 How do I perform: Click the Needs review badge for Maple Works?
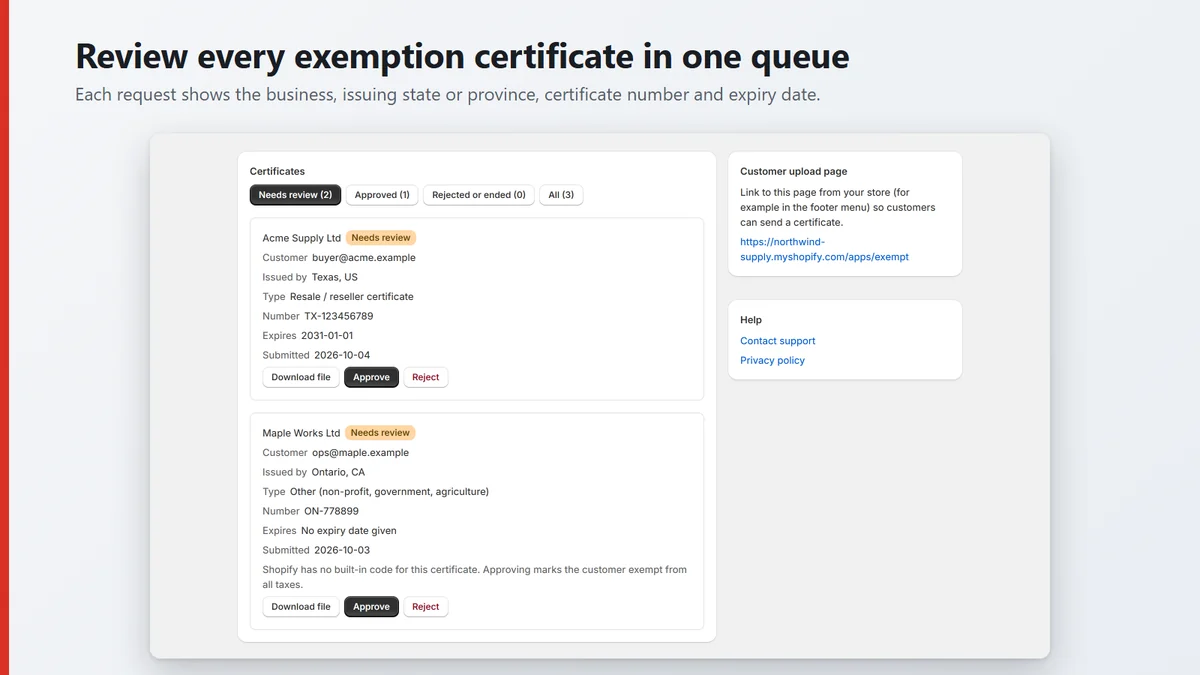pyautogui.click(x=381, y=433)
